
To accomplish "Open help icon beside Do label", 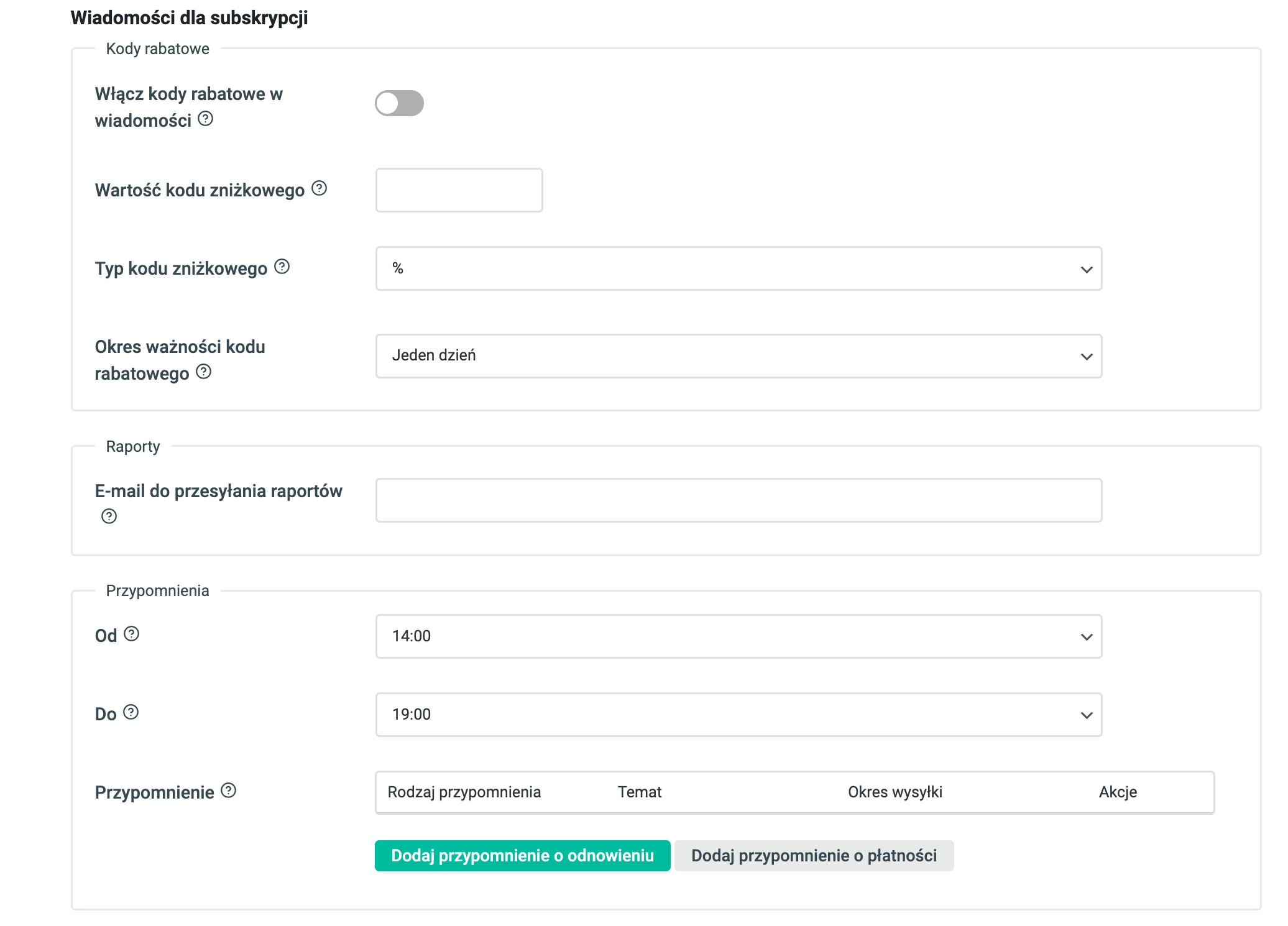I will [x=131, y=712].
